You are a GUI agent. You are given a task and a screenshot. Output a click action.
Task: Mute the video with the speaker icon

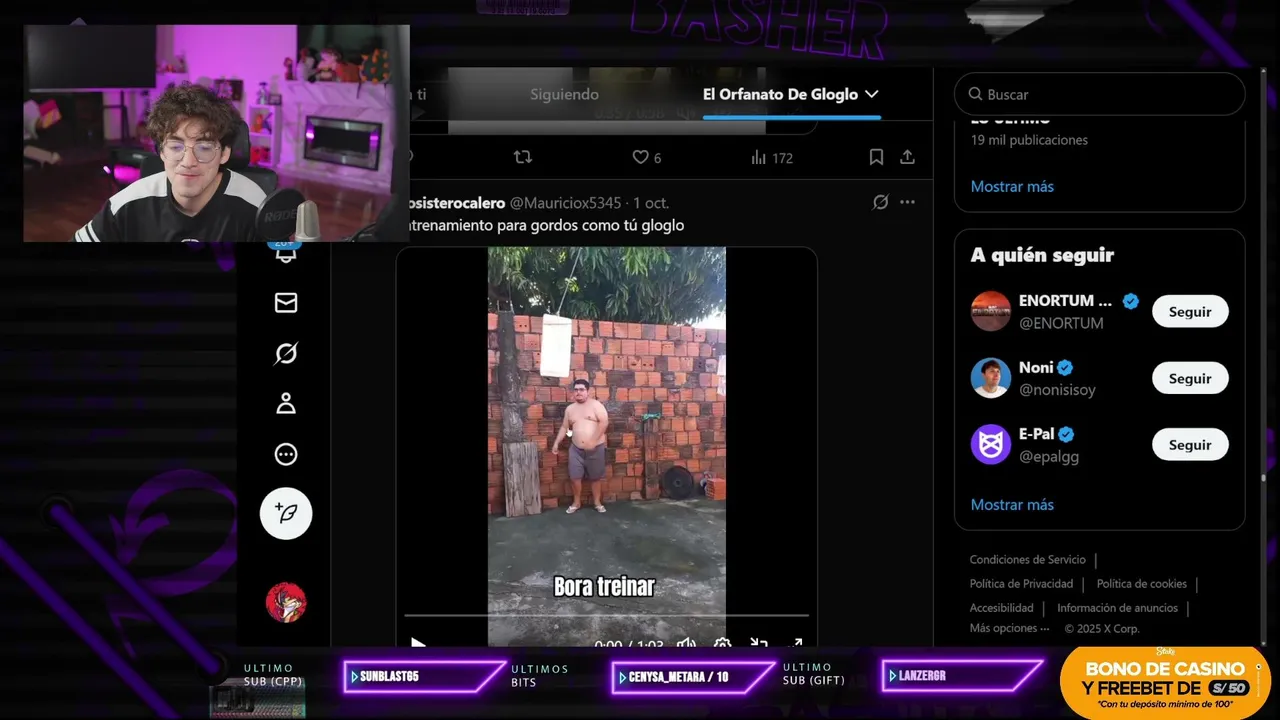pyautogui.click(x=686, y=643)
